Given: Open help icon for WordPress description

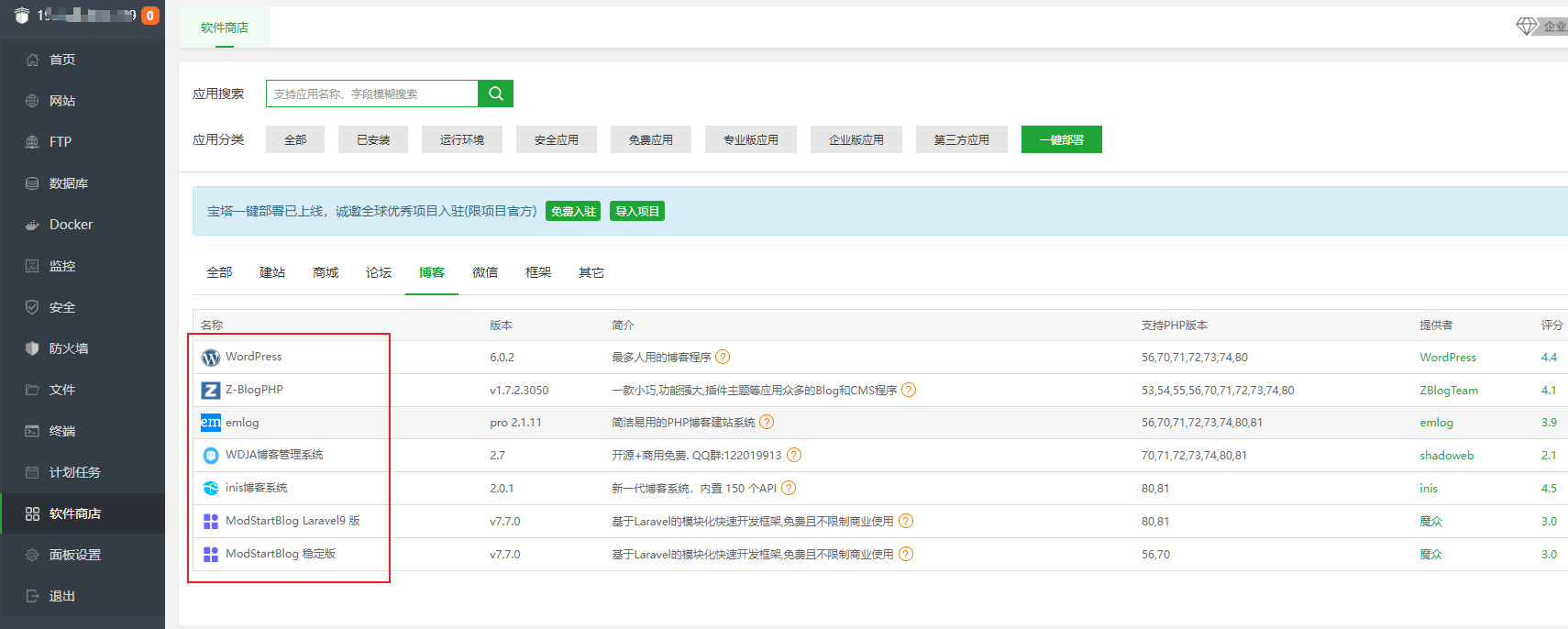Looking at the screenshot, I should (x=723, y=357).
